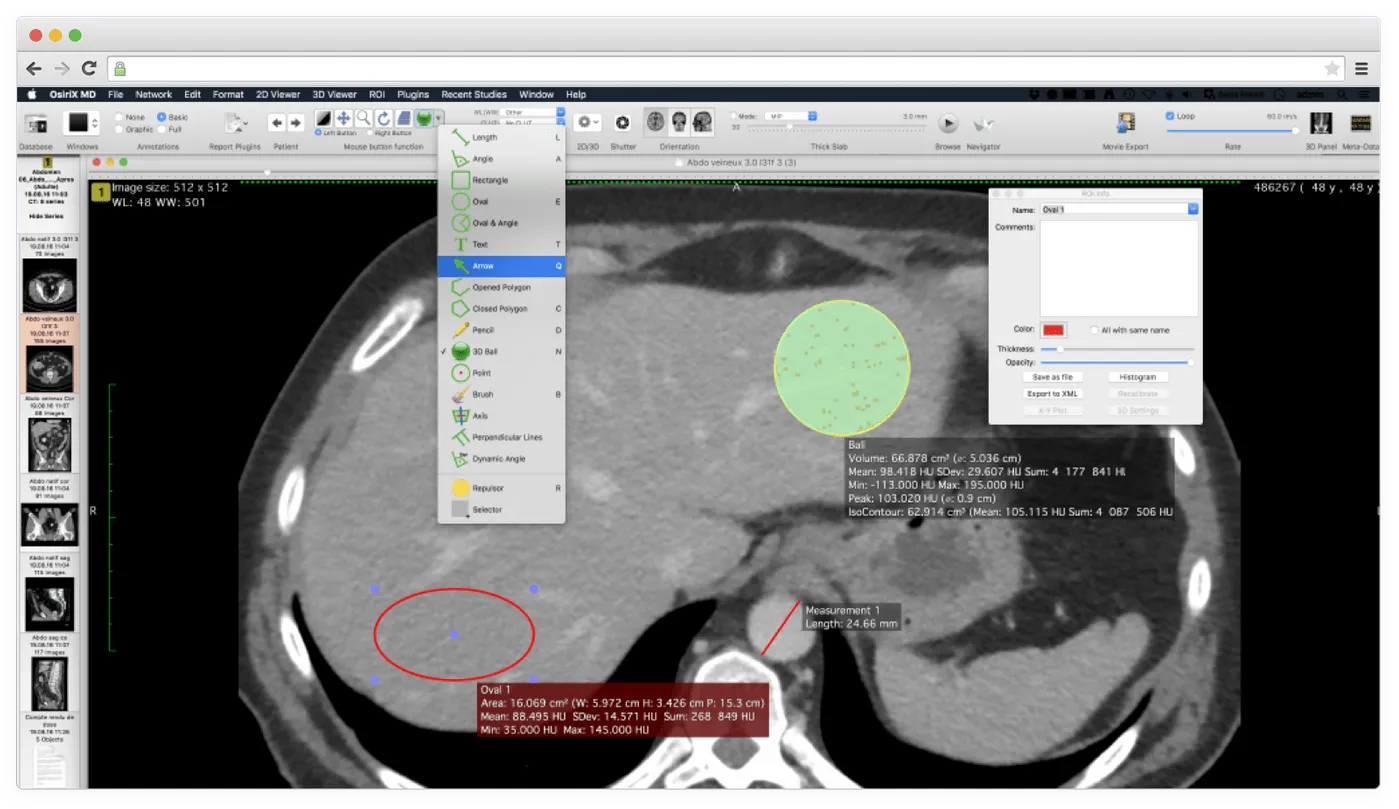Open WL/WW preset dropdown

pyautogui.click(x=534, y=112)
